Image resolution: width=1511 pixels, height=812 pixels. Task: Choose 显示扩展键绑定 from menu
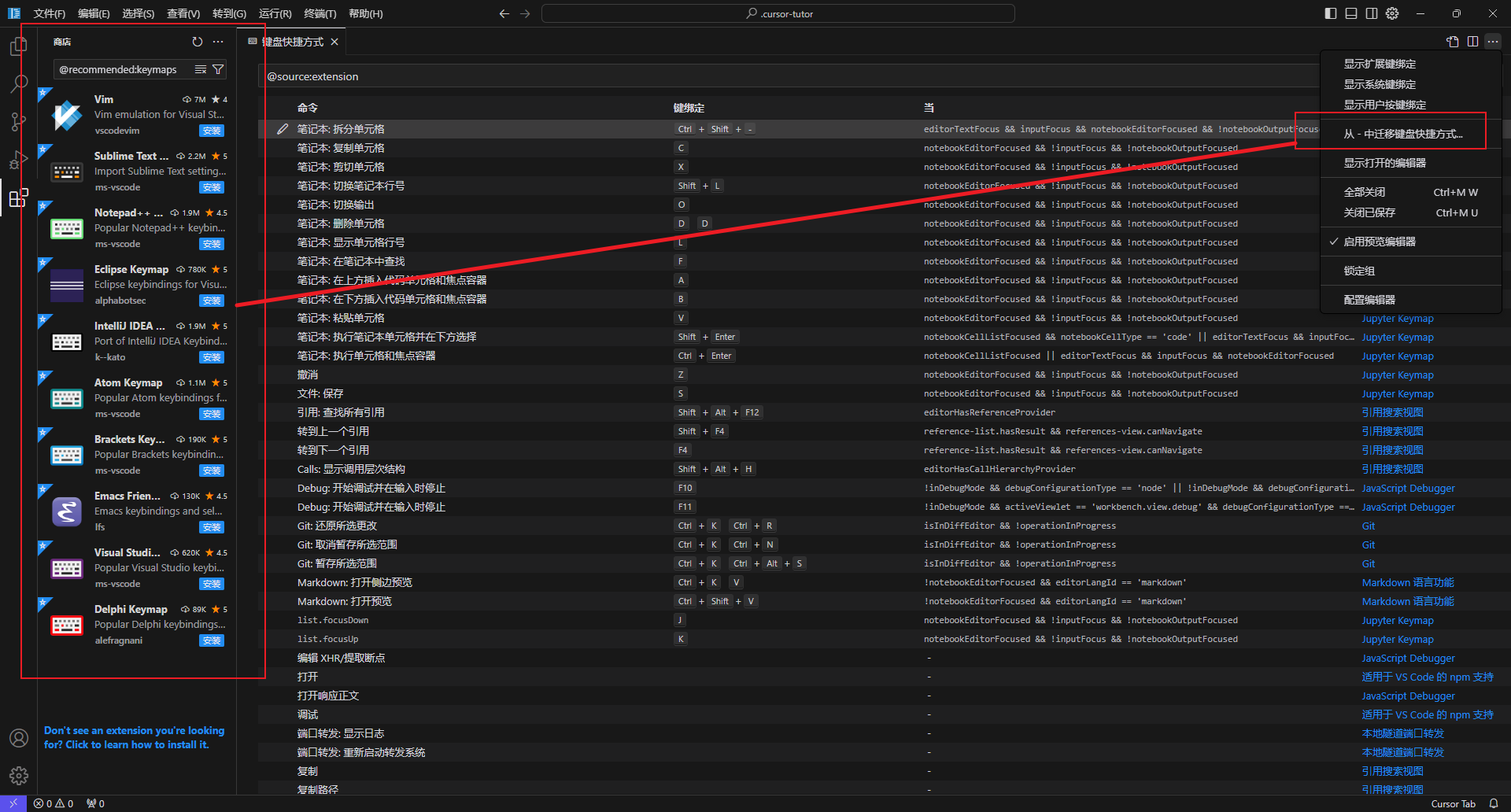[x=1411, y=64]
